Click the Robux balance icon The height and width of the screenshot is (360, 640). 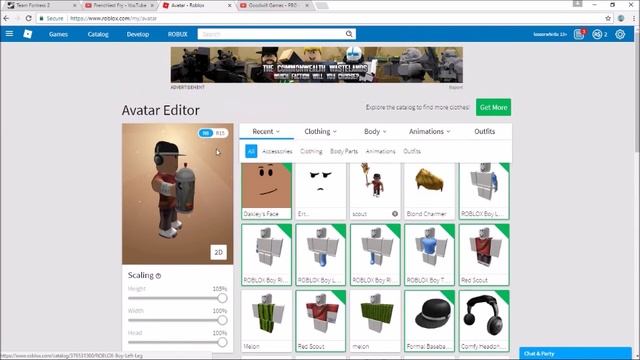(x=597, y=34)
